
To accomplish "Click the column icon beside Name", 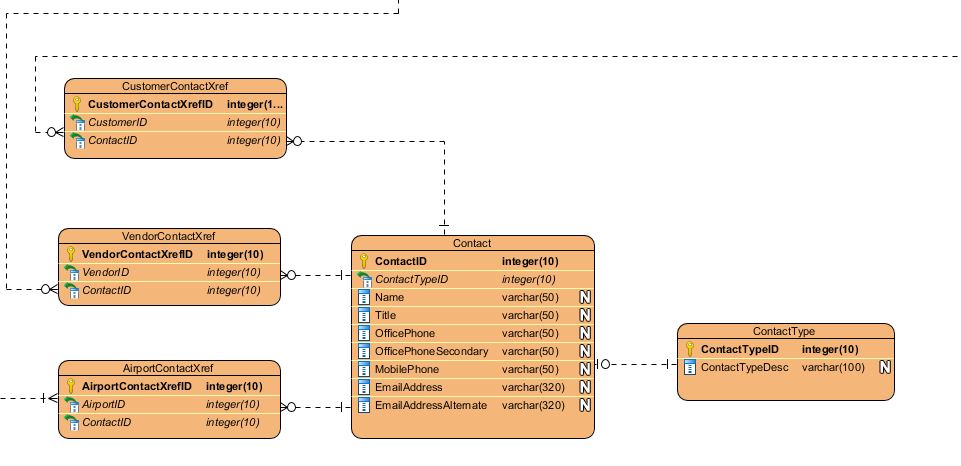I will [x=364, y=297].
